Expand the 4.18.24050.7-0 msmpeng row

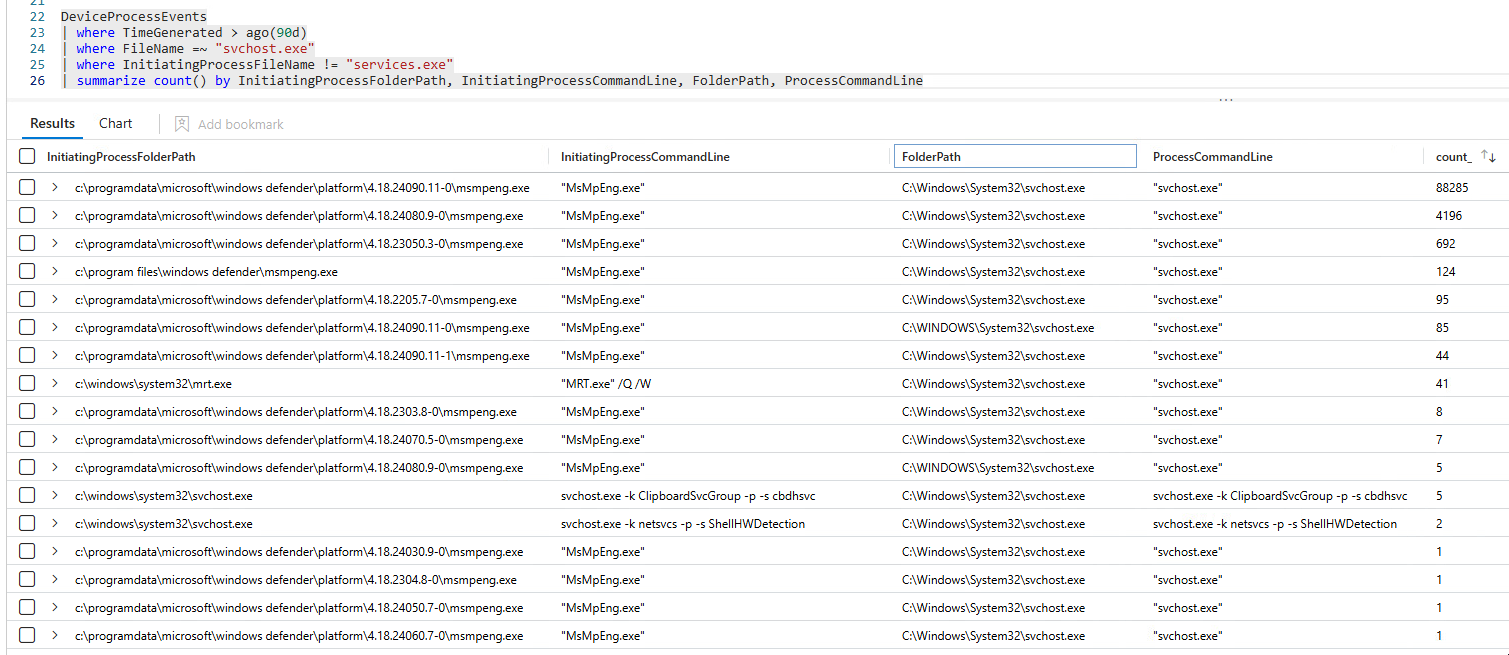pos(55,607)
